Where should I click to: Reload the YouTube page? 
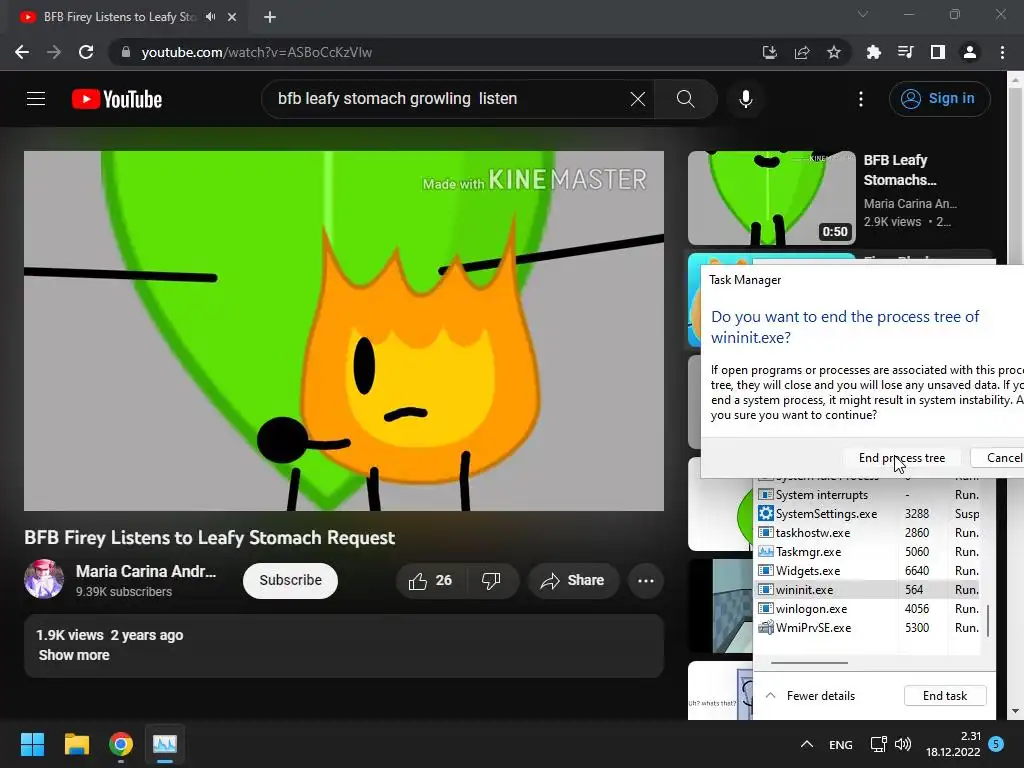coord(86,52)
